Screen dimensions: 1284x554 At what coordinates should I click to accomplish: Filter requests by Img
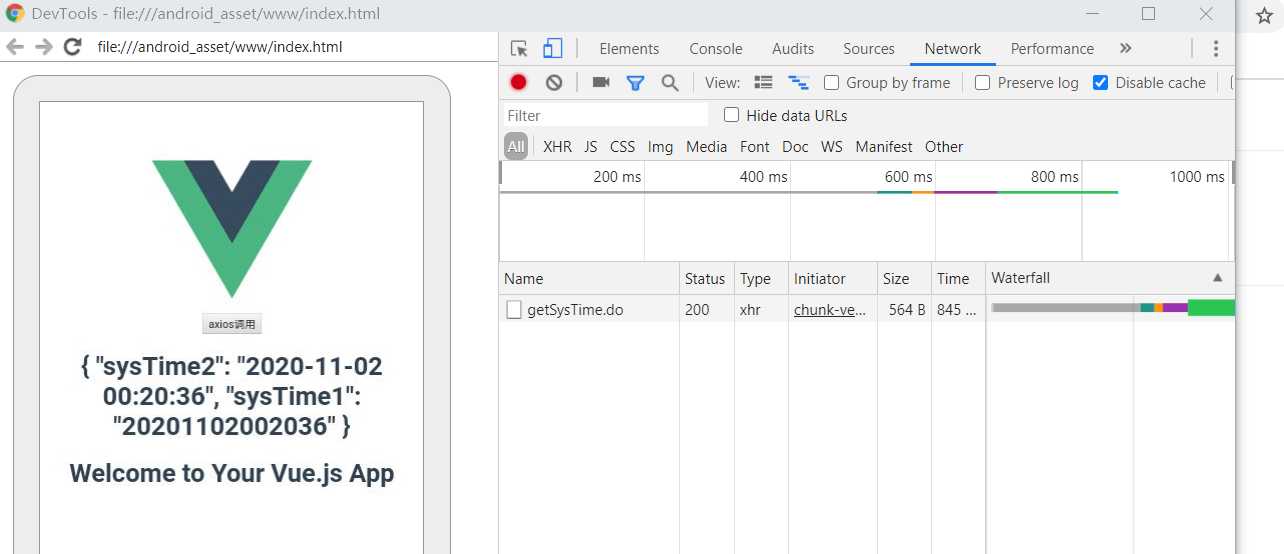660,147
